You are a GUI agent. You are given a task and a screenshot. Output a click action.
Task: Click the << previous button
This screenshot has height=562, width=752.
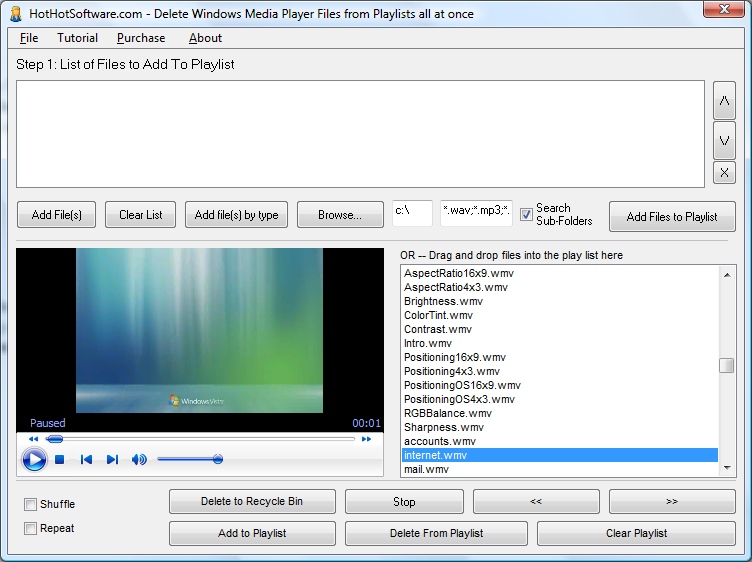pos(536,501)
